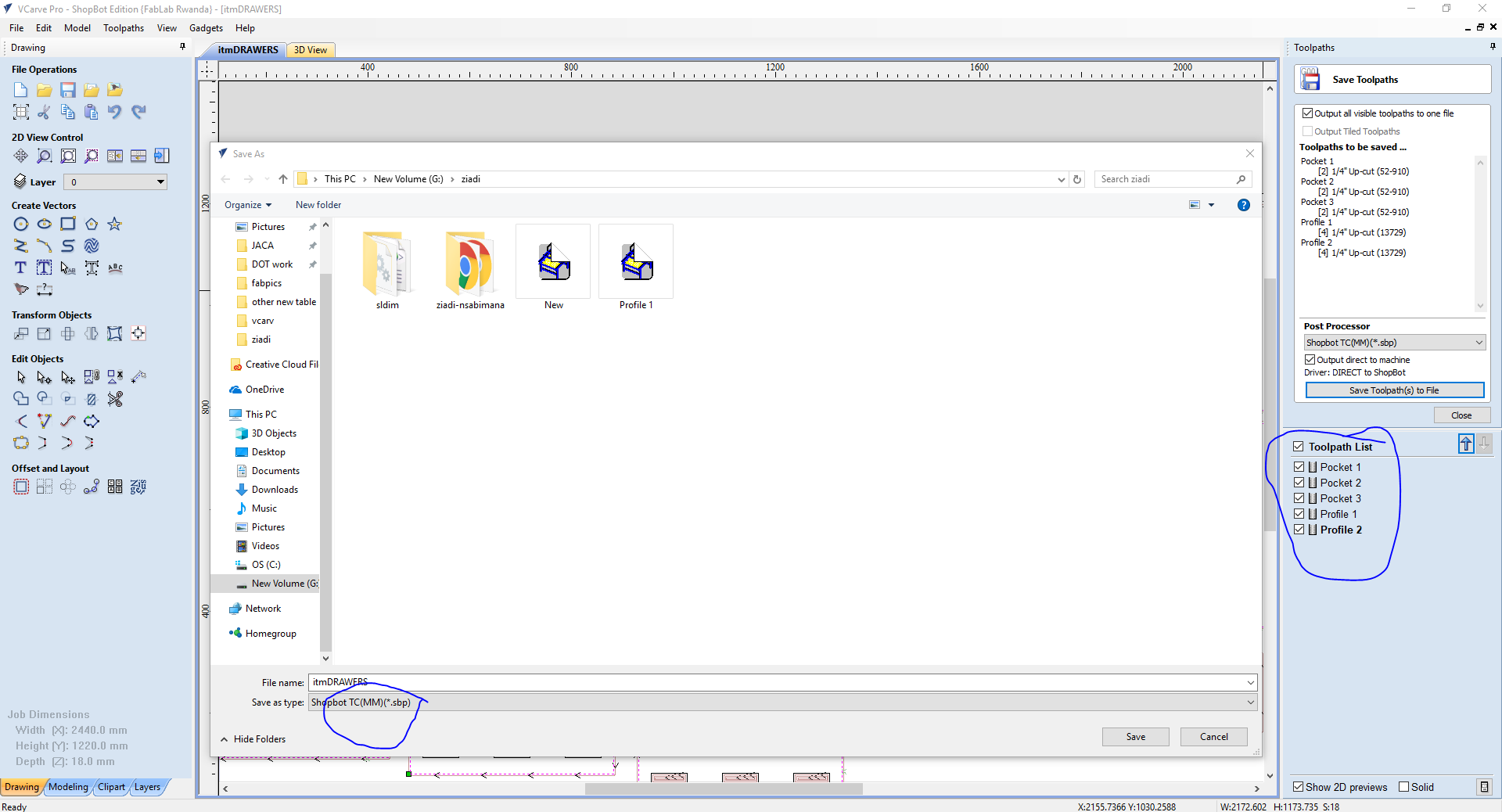Select the Profile 1 file thumbnail
1502x812 pixels.
click(x=636, y=268)
